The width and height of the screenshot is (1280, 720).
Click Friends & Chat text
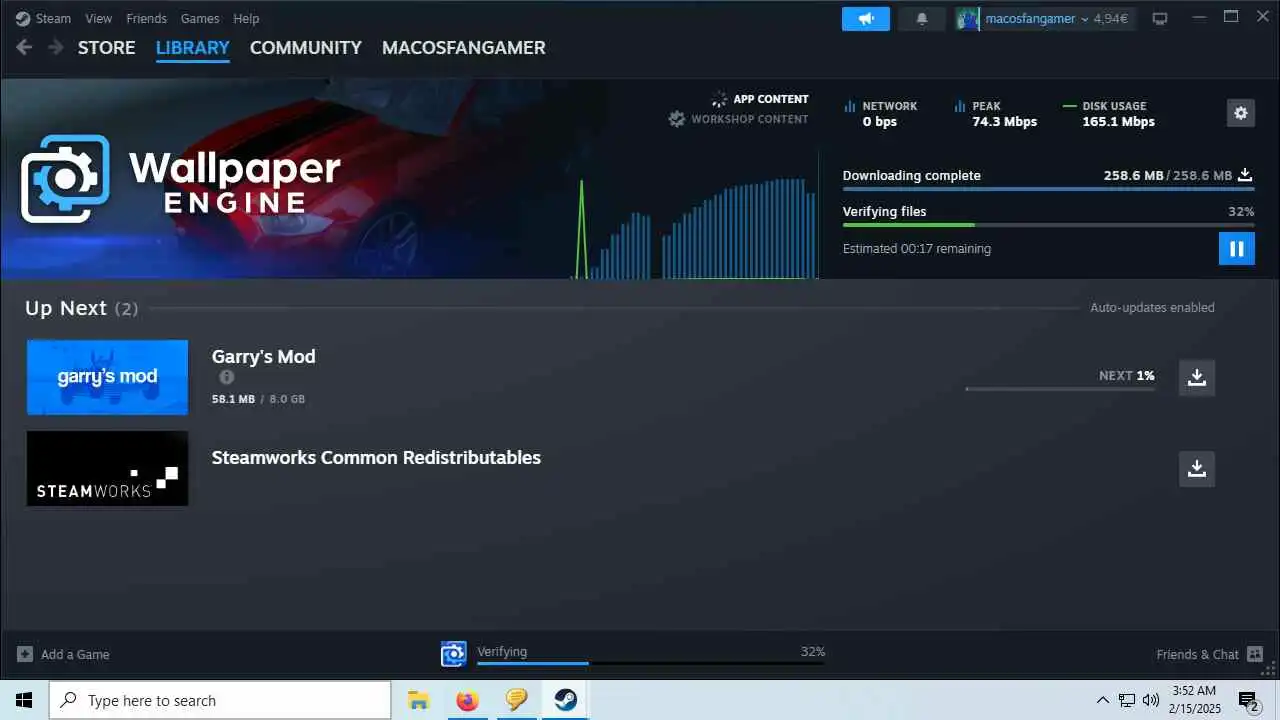click(1198, 654)
